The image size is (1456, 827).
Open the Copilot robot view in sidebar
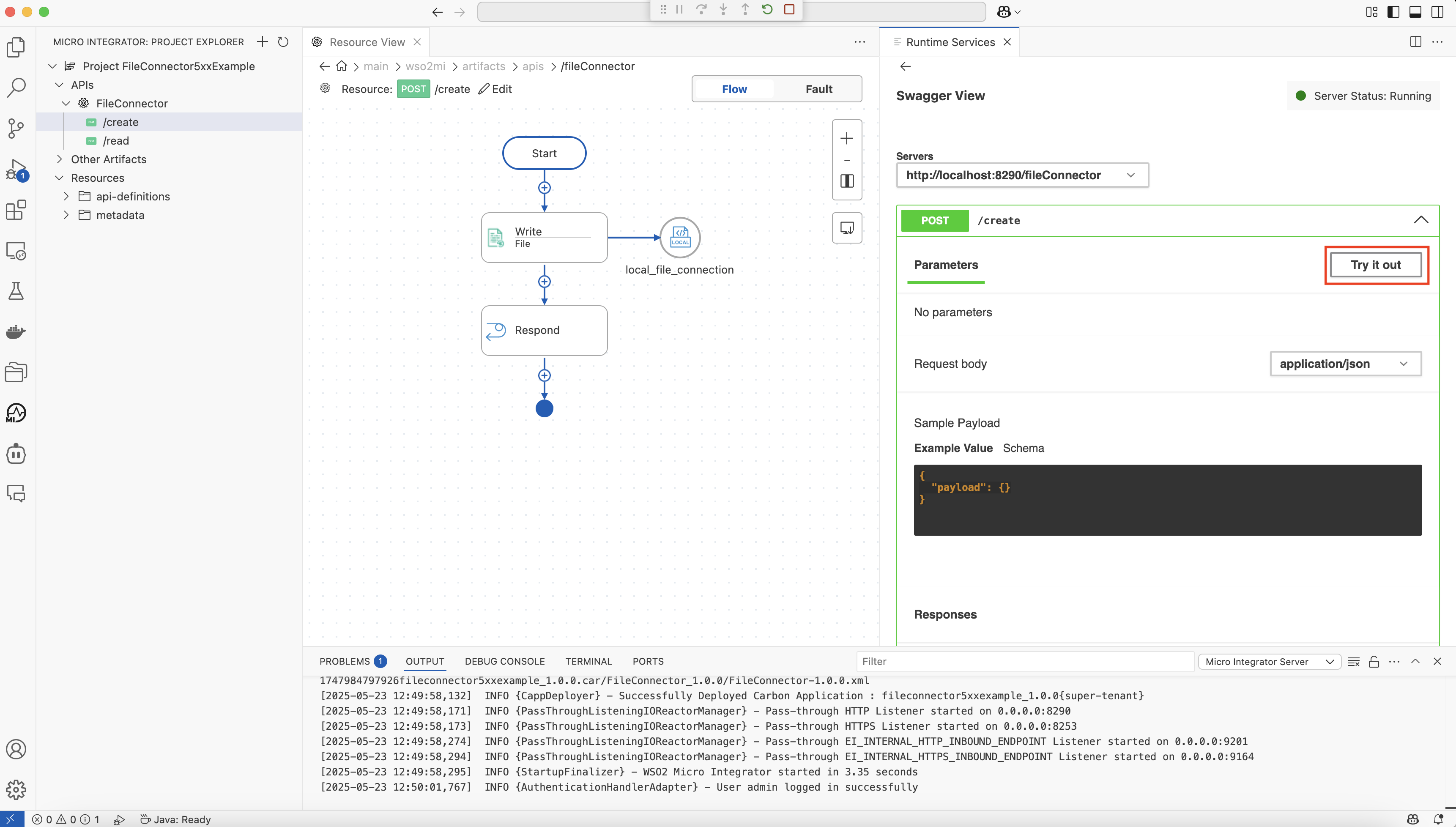point(16,454)
